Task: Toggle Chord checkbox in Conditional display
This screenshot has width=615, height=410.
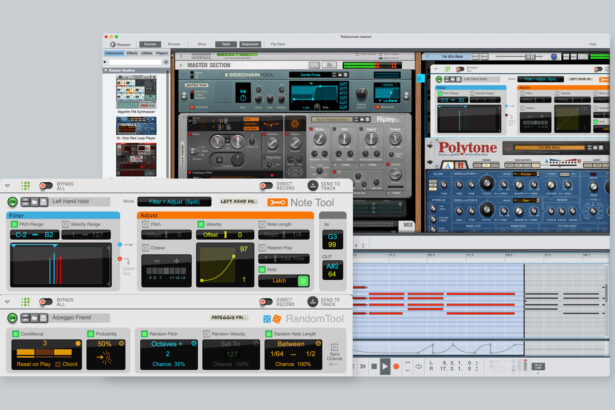Action: pos(58,364)
